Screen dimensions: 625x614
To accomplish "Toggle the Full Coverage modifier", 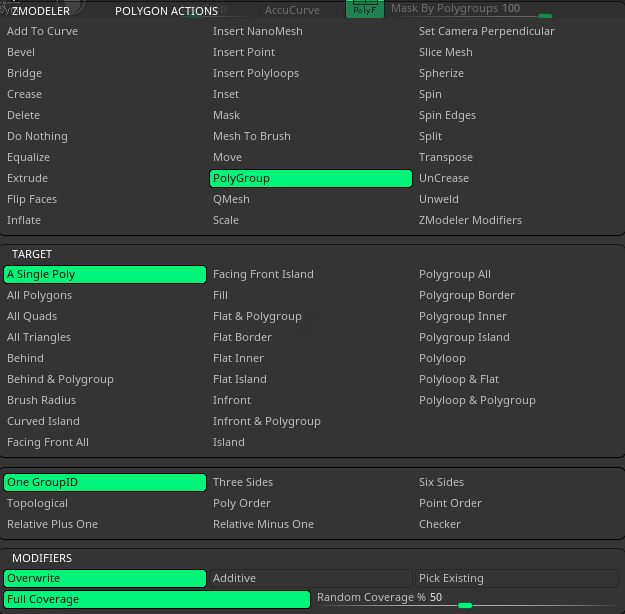I will point(157,599).
